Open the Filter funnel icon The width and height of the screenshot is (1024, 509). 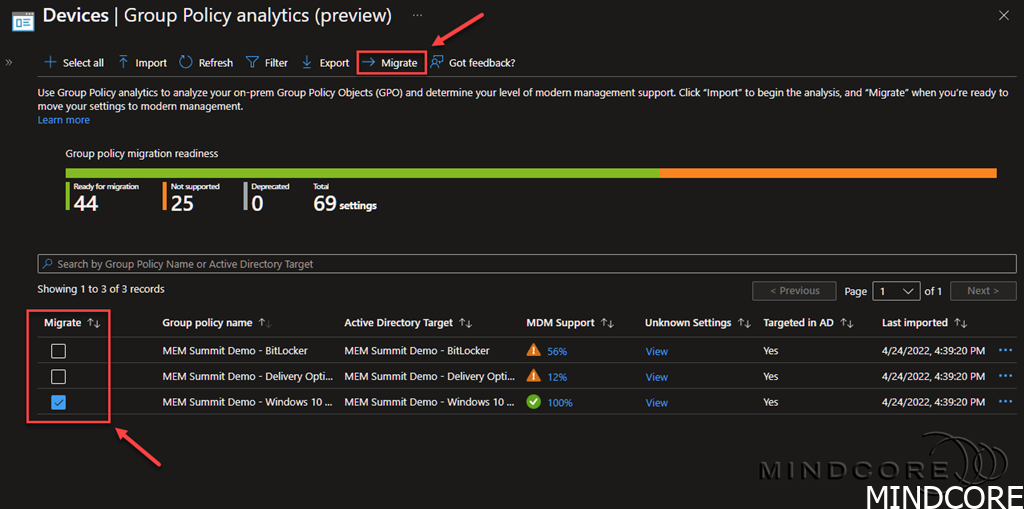click(x=252, y=62)
